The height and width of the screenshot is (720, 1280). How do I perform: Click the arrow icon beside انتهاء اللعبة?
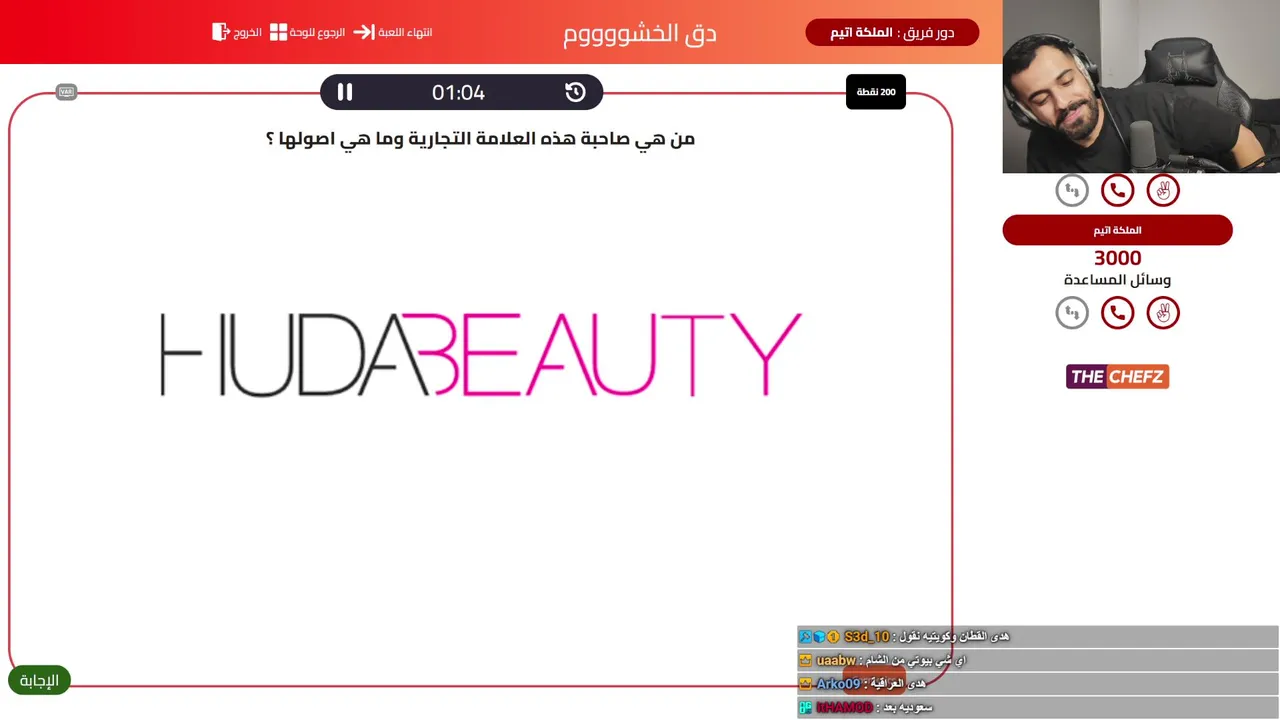click(x=364, y=32)
